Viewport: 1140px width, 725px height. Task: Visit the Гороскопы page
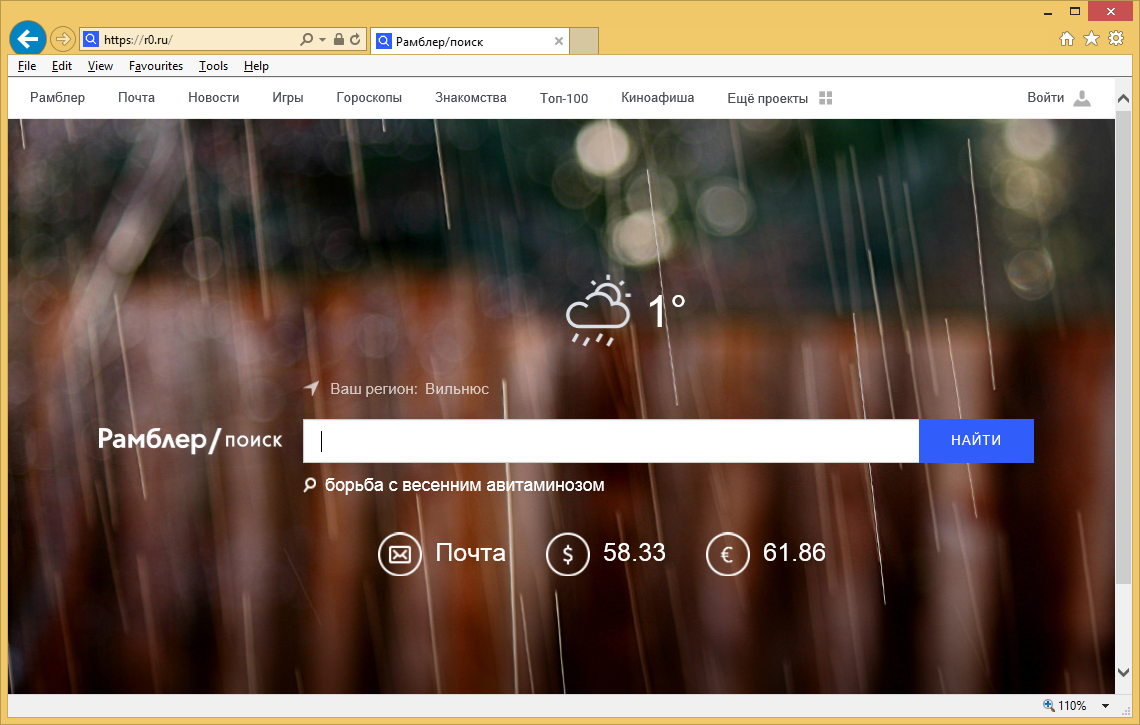tap(369, 97)
